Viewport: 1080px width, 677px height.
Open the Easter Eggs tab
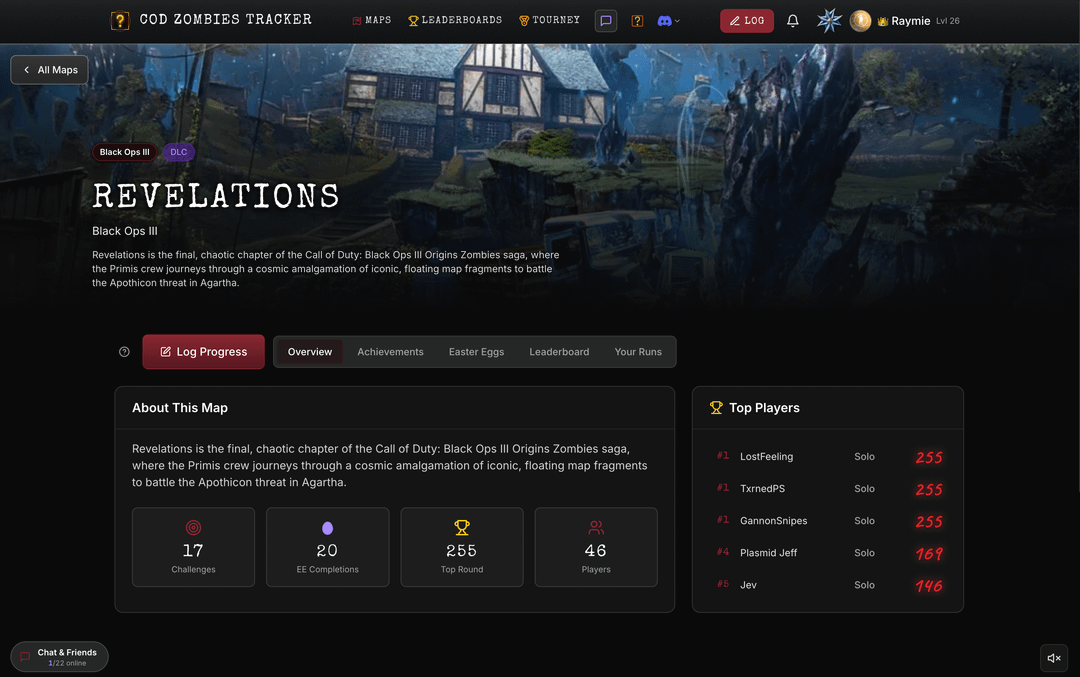(x=476, y=352)
